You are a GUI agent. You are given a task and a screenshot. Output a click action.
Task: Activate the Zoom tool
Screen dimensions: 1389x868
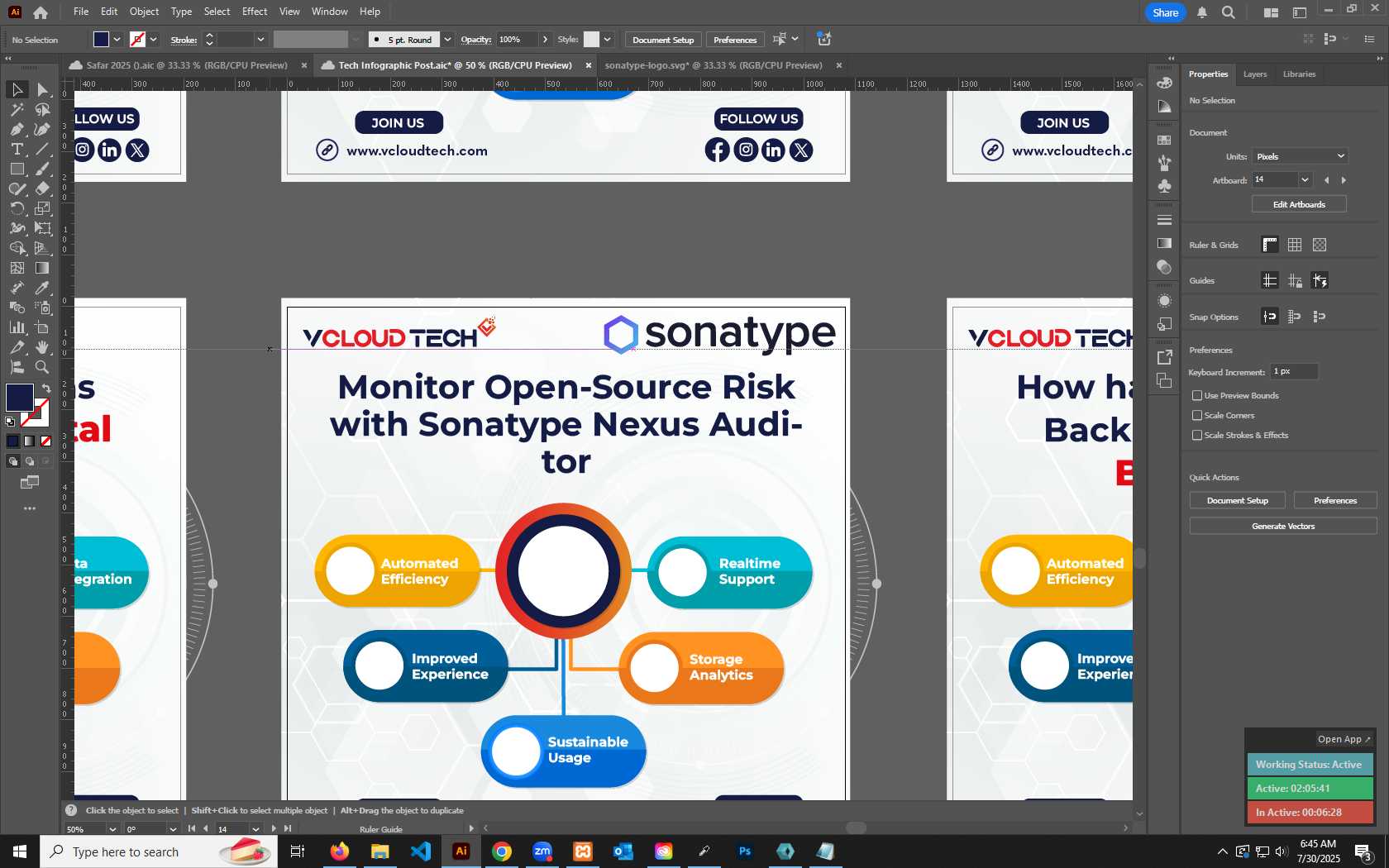(43, 367)
